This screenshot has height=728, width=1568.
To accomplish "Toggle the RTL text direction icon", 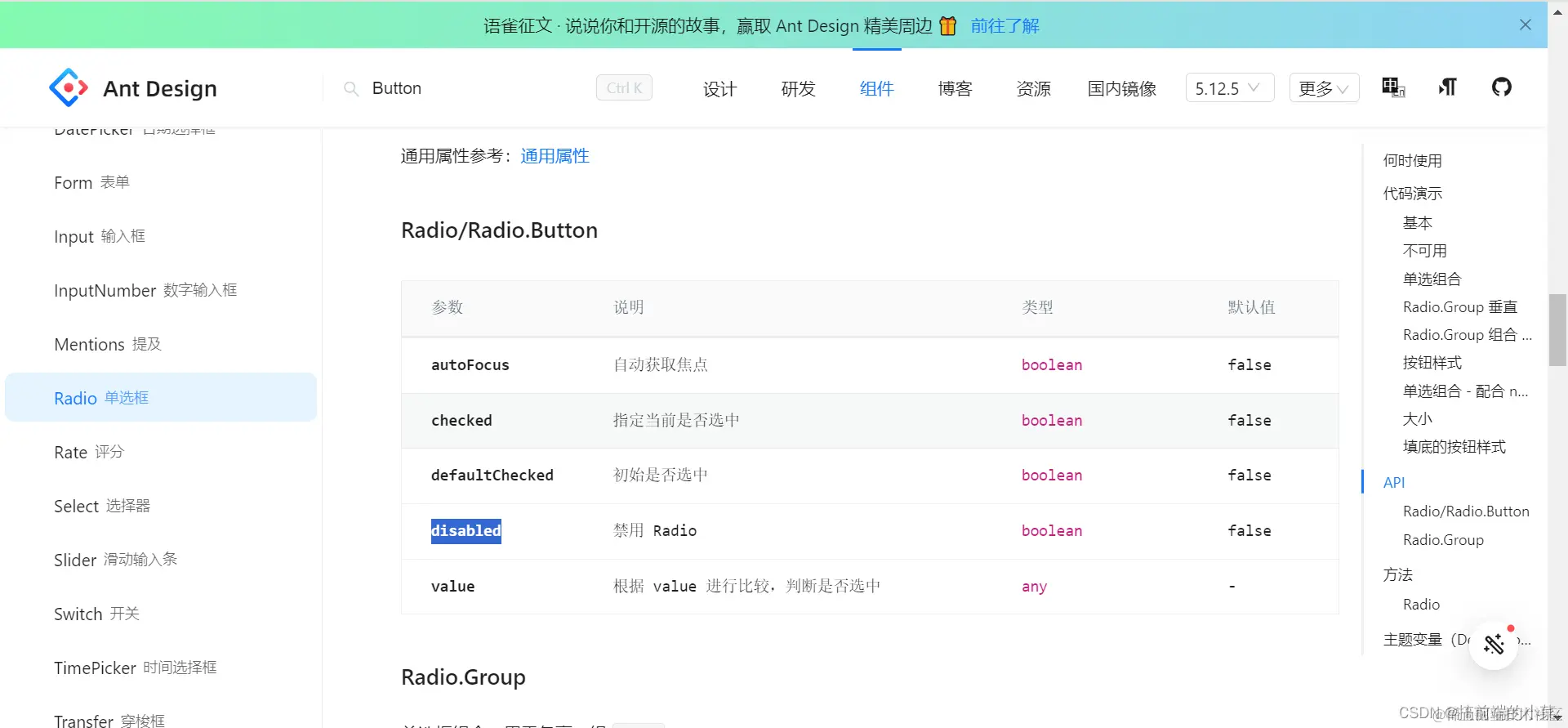I will [x=1448, y=87].
